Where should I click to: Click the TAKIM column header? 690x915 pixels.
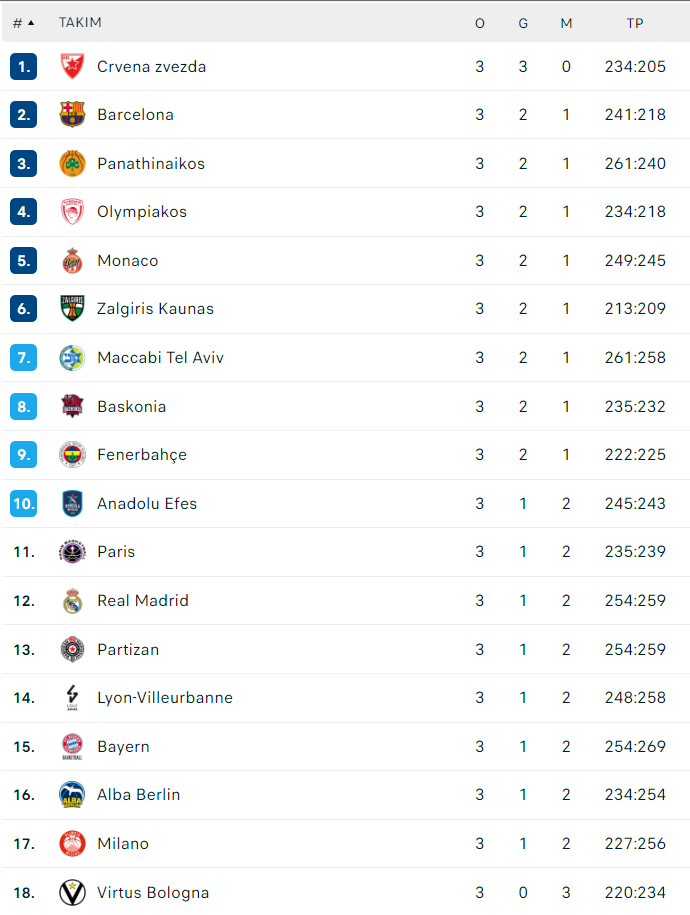pos(80,22)
